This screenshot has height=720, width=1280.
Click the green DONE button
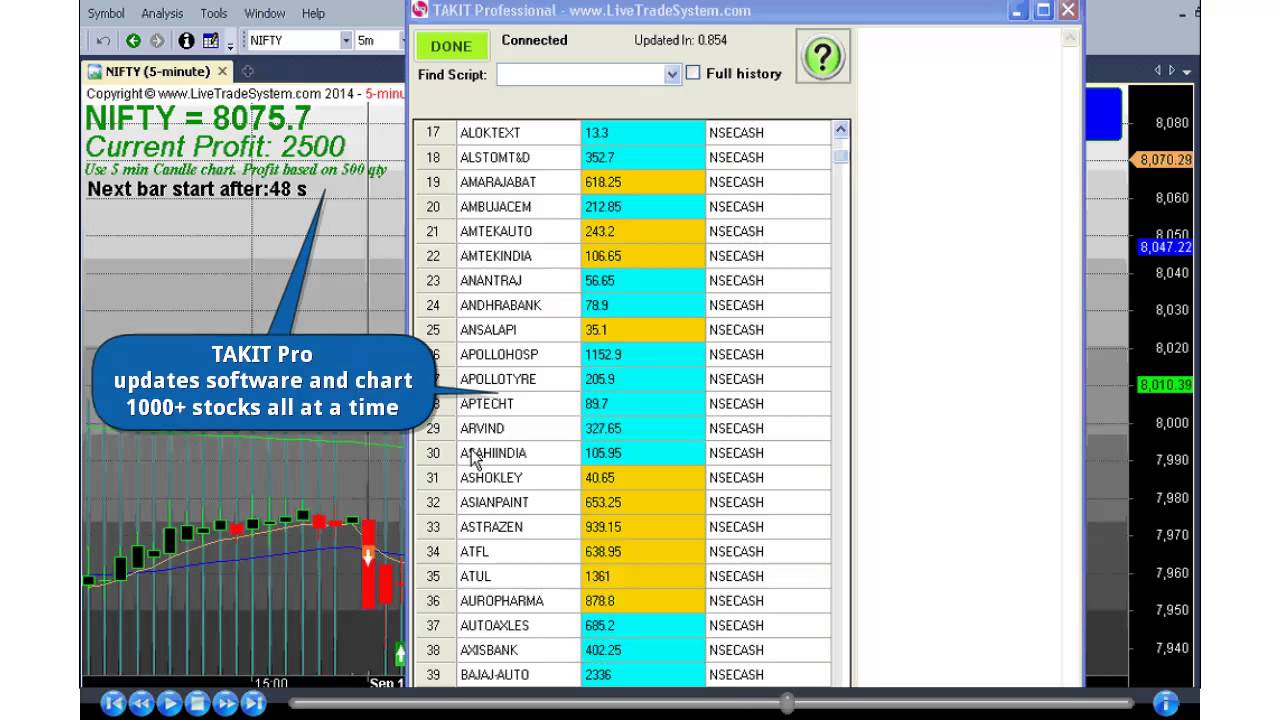pyautogui.click(x=451, y=46)
